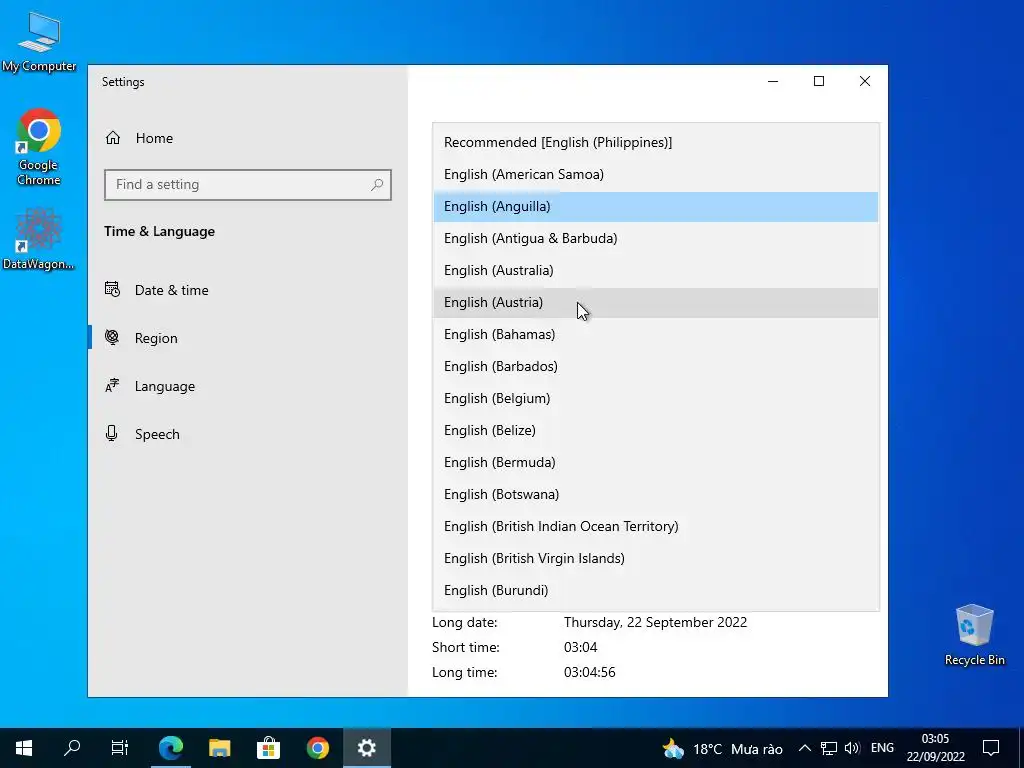Image resolution: width=1024 pixels, height=768 pixels.
Task: Show hidden system tray icons
Action: pos(805,748)
